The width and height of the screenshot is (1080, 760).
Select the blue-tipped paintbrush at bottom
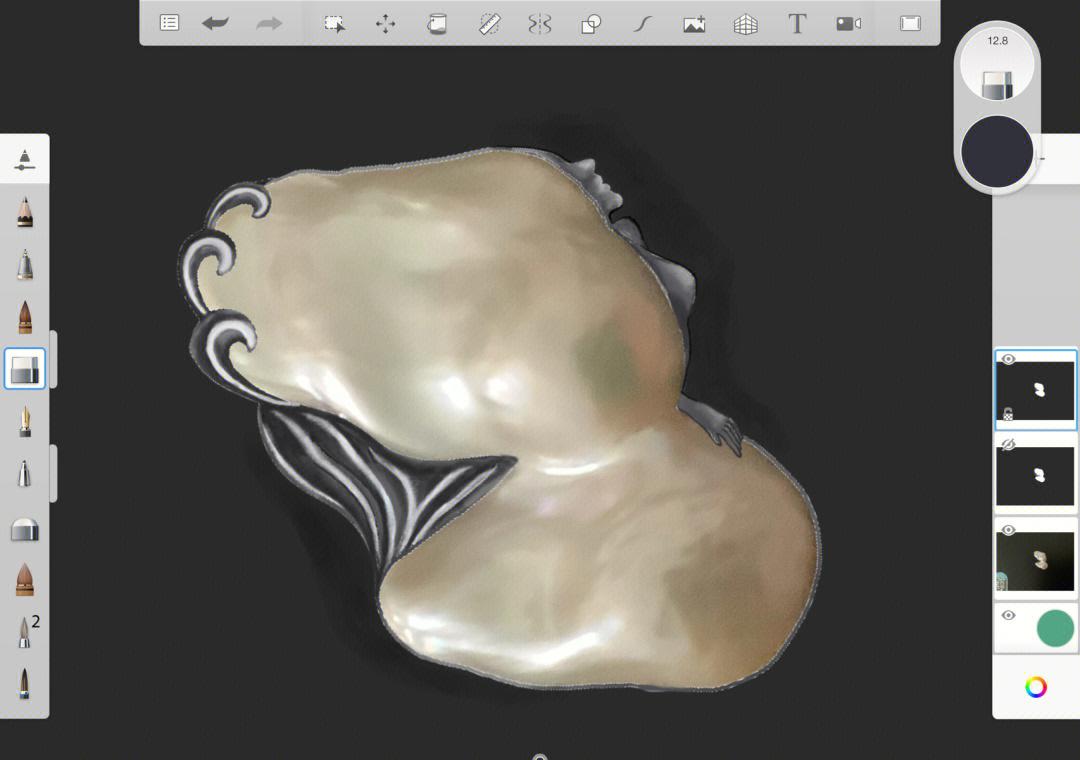pos(25,684)
